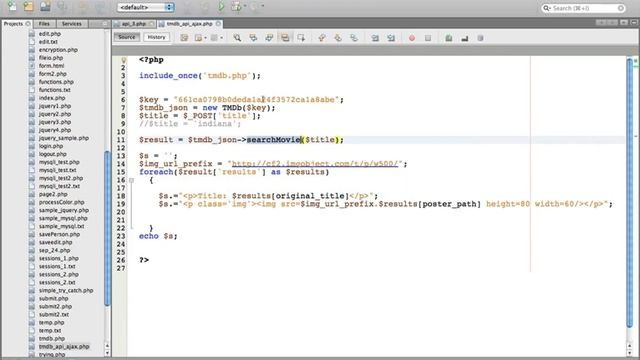Switch the editor to Source view
The width and height of the screenshot is (640, 360).
(127, 37)
